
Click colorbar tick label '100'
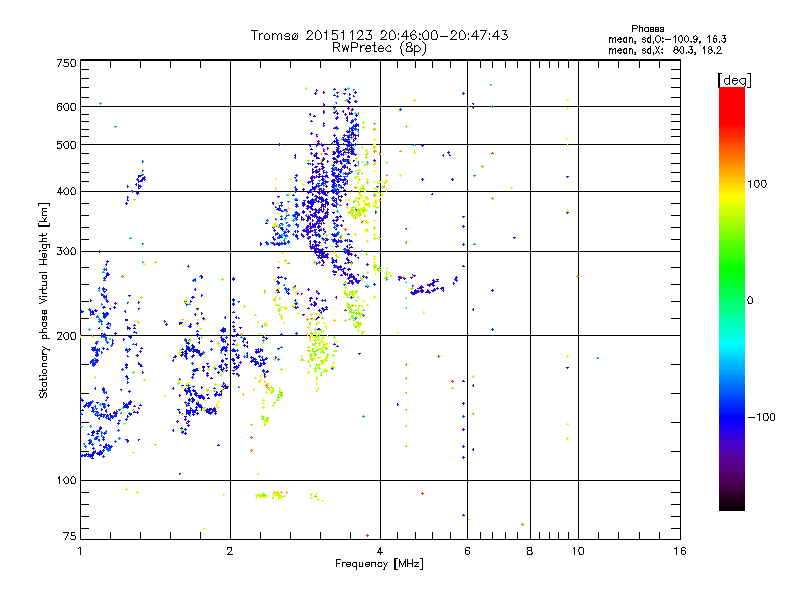[x=757, y=184]
